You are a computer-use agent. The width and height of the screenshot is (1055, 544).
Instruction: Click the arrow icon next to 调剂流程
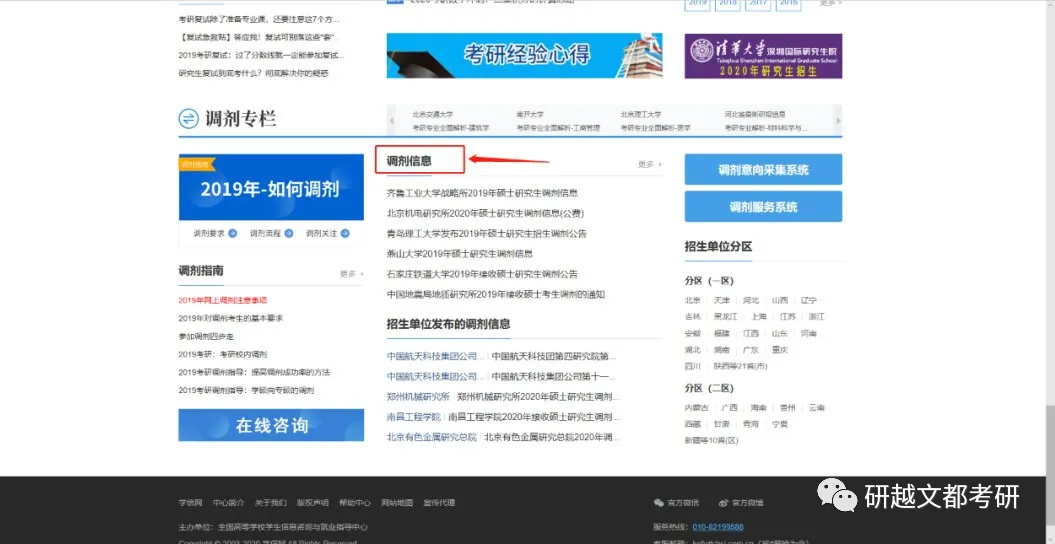[x=289, y=233]
